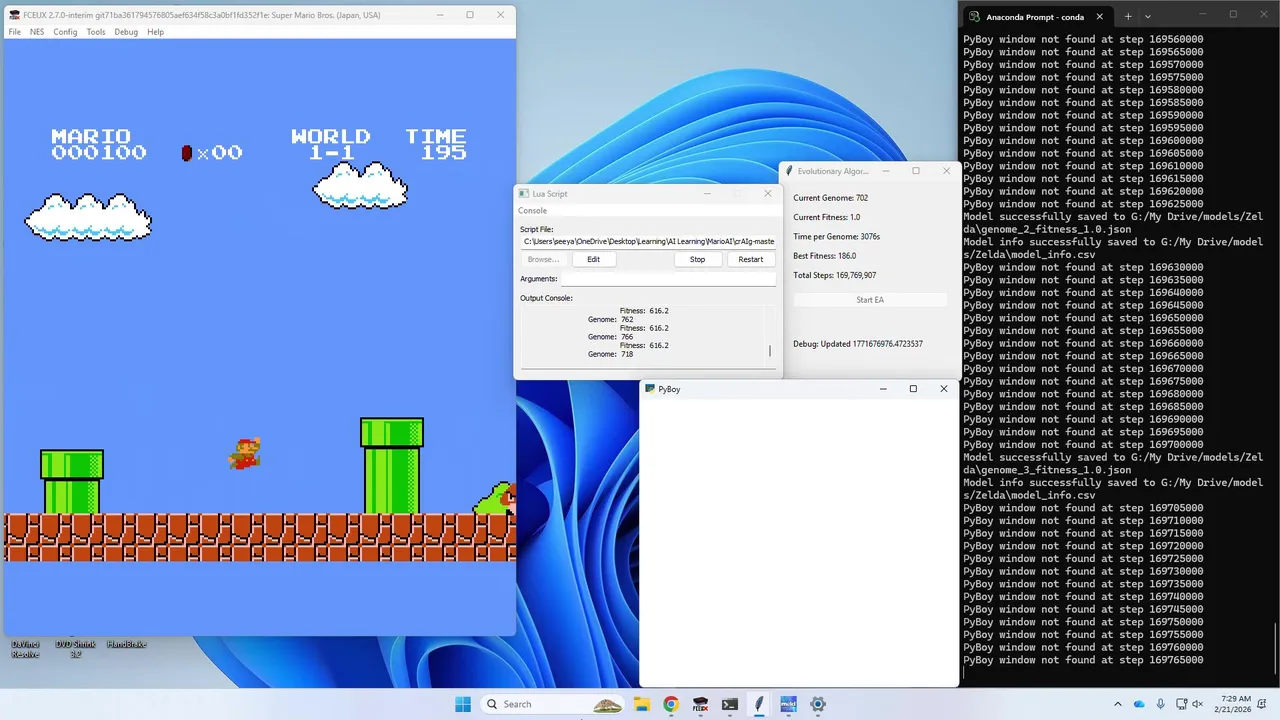This screenshot has width=1280, height=720.
Task: Click the network tray icon
Action: point(1181,704)
